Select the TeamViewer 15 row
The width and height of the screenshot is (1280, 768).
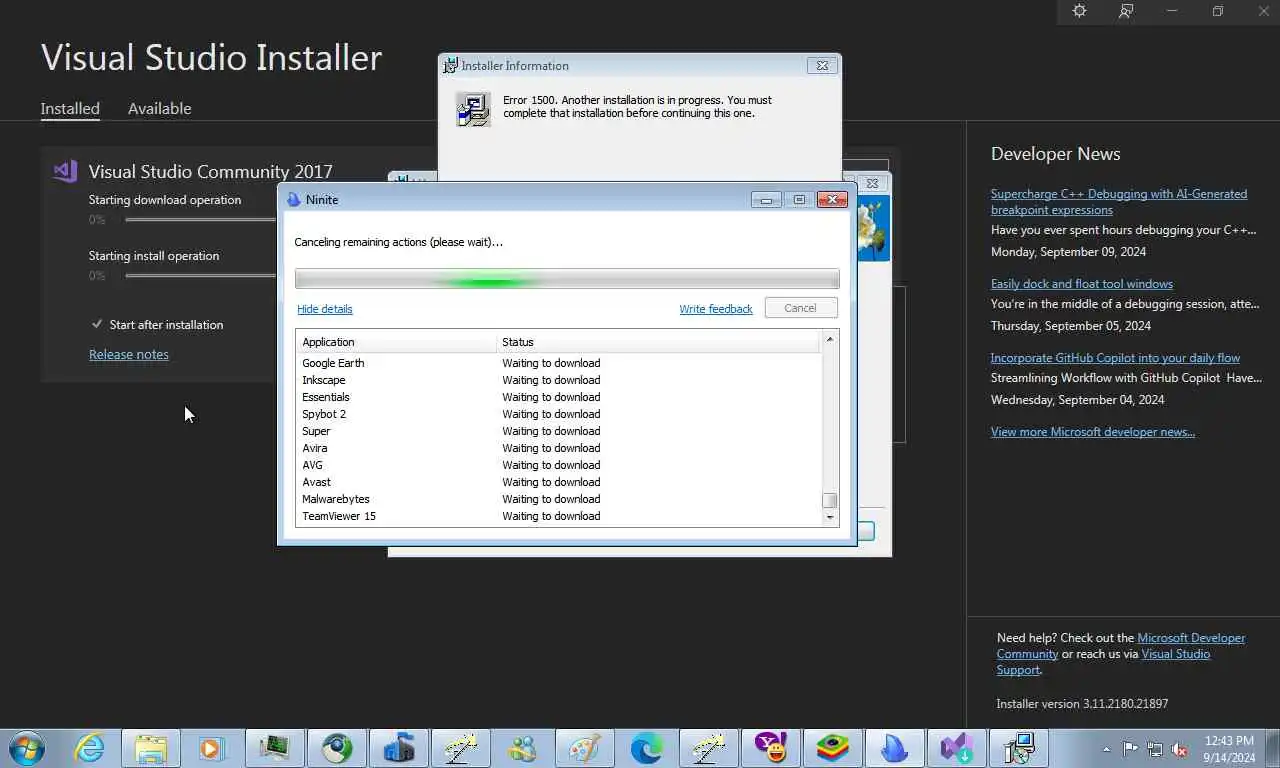click(559, 516)
